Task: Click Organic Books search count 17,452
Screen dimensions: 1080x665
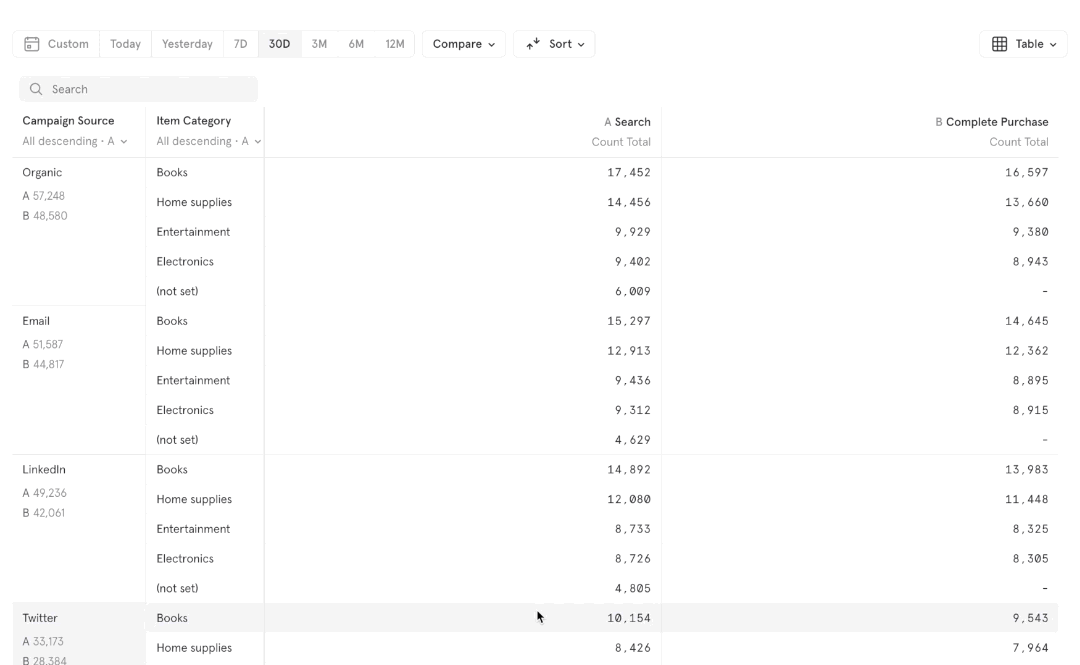Action: tap(629, 173)
